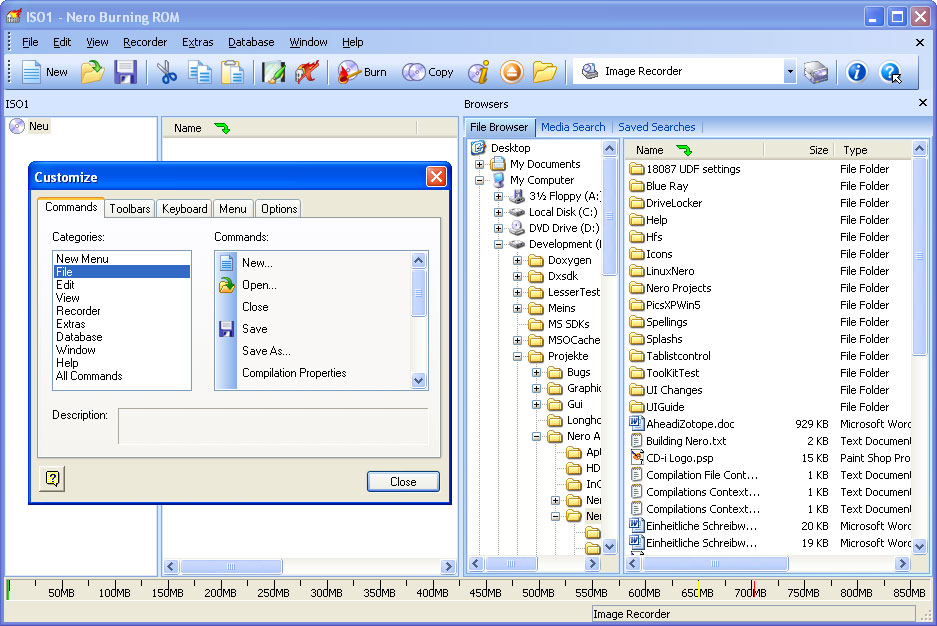Sort by Type column header
This screenshot has height=626, width=937.
pos(855,150)
